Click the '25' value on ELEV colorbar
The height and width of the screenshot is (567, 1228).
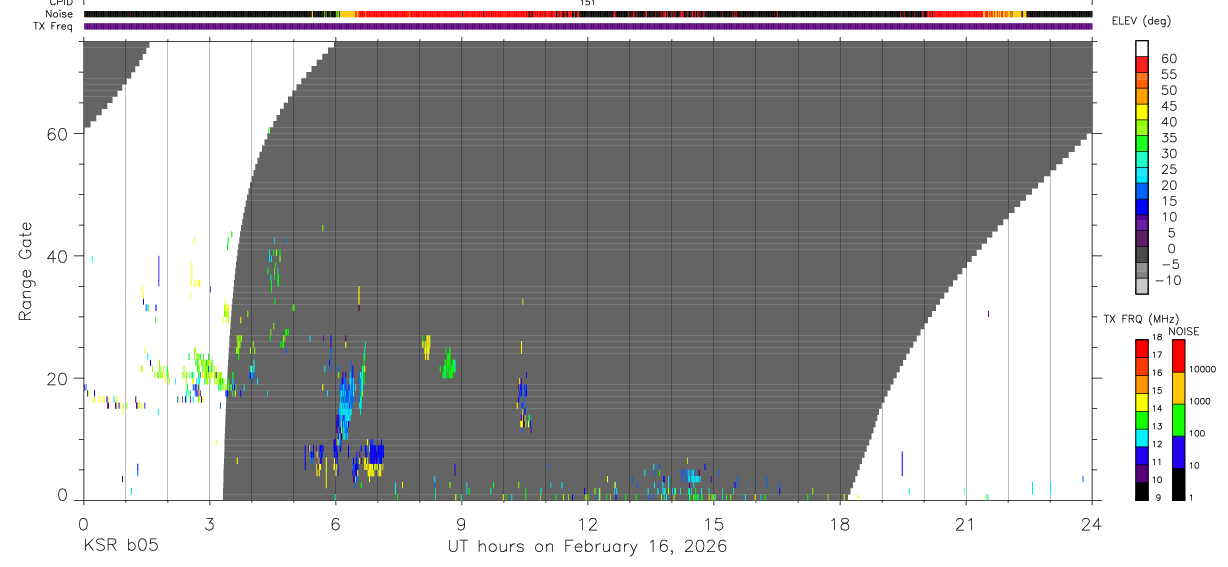click(x=1168, y=170)
